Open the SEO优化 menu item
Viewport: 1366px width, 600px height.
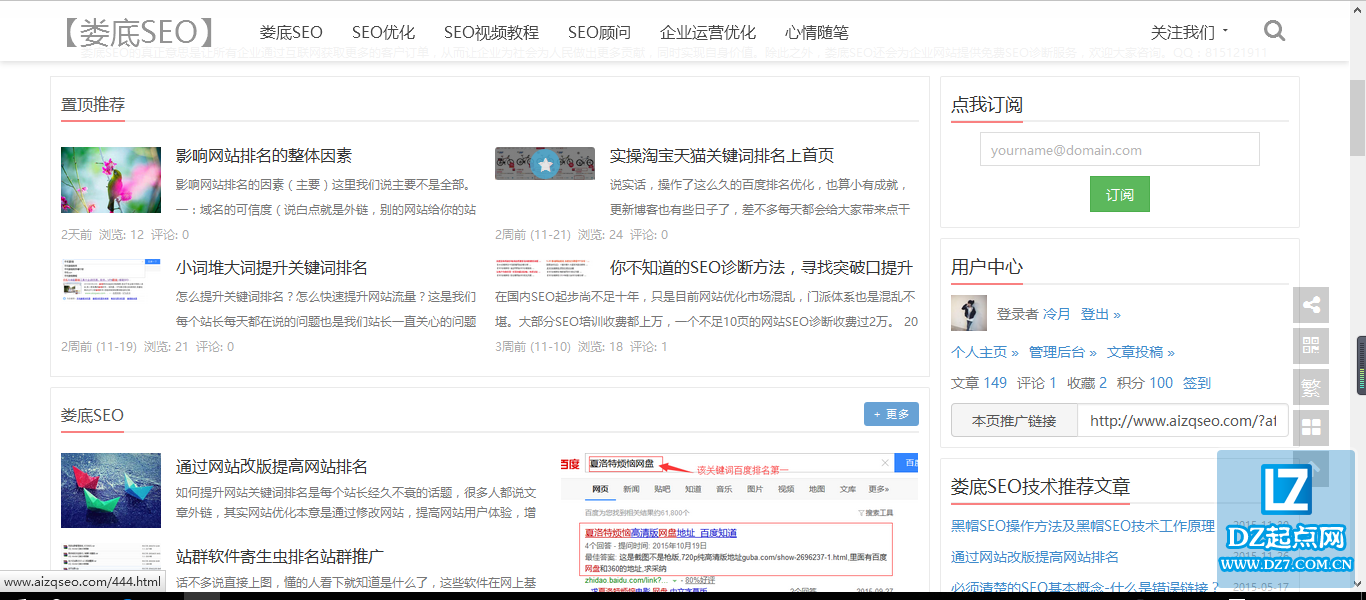tap(383, 33)
